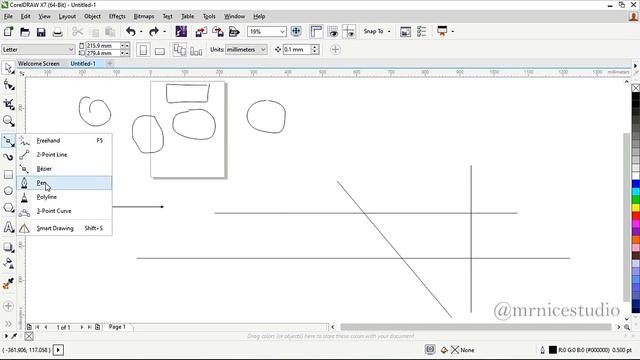Click the page width 215.9 mm field
This screenshot has width=640, height=360.
pyautogui.click(x=102, y=46)
